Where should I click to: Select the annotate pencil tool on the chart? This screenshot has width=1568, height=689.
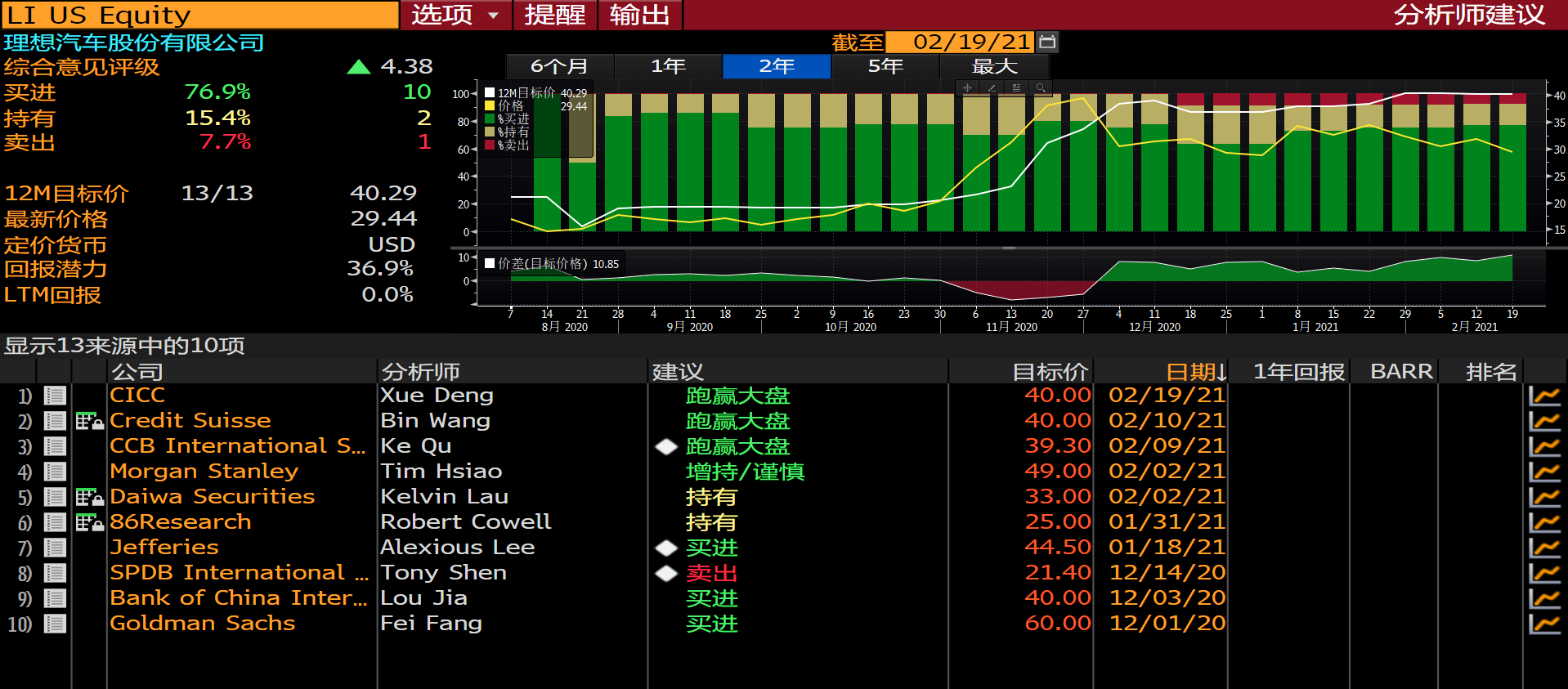click(x=992, y=87)
